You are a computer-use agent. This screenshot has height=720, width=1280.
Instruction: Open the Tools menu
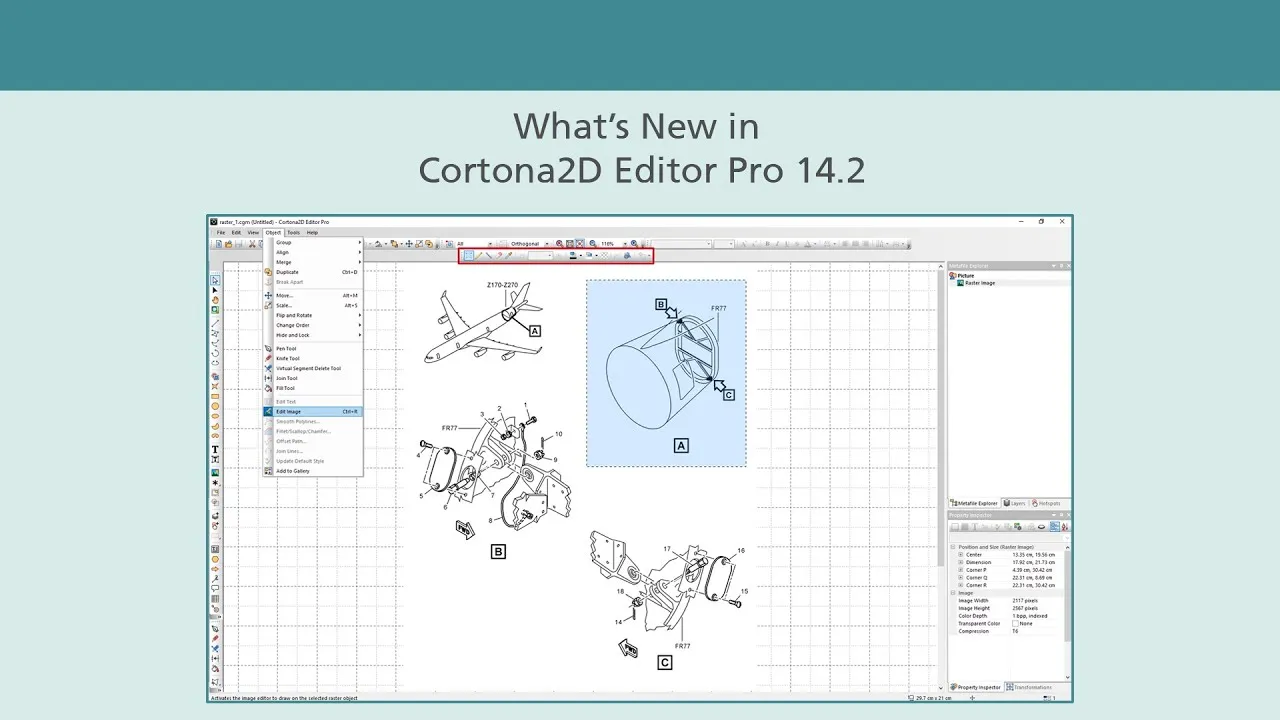[293, 232]
